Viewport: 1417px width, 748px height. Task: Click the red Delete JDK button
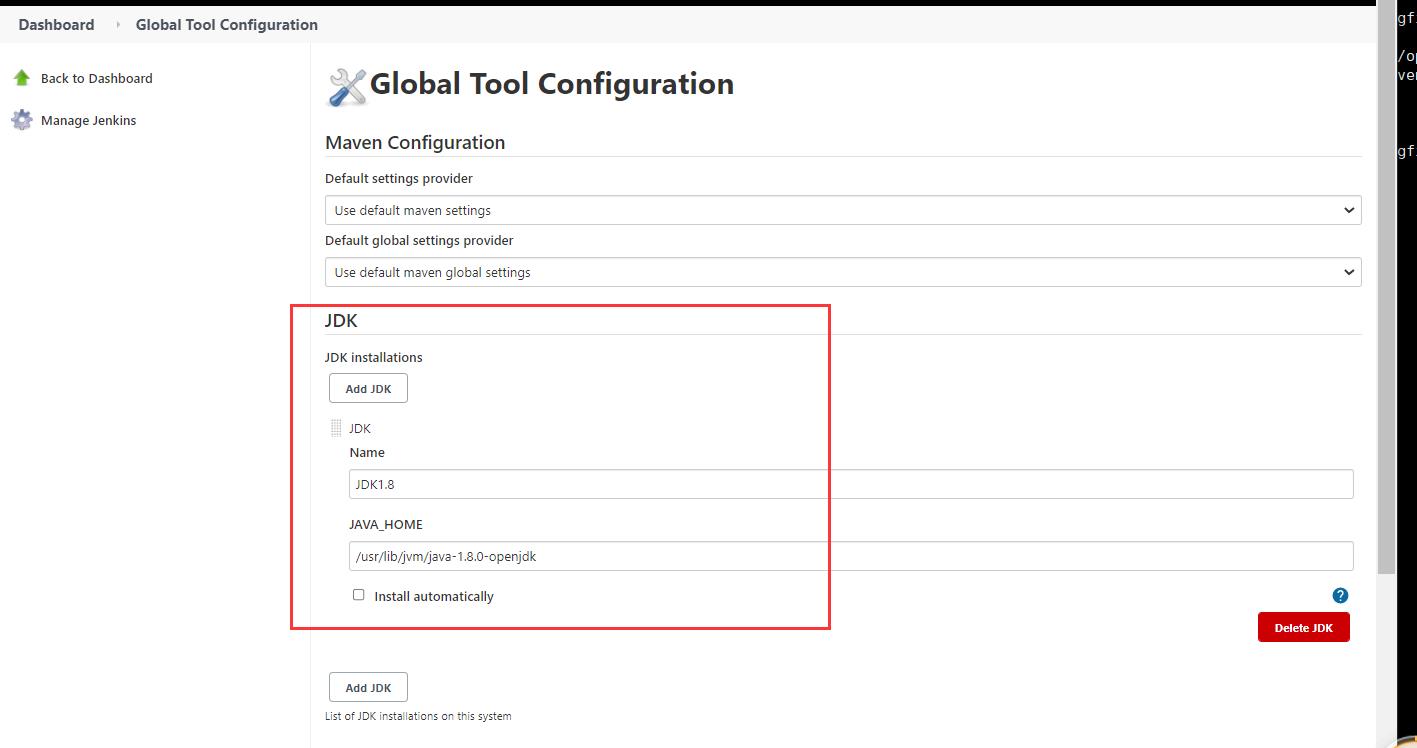coord(1304,627)
